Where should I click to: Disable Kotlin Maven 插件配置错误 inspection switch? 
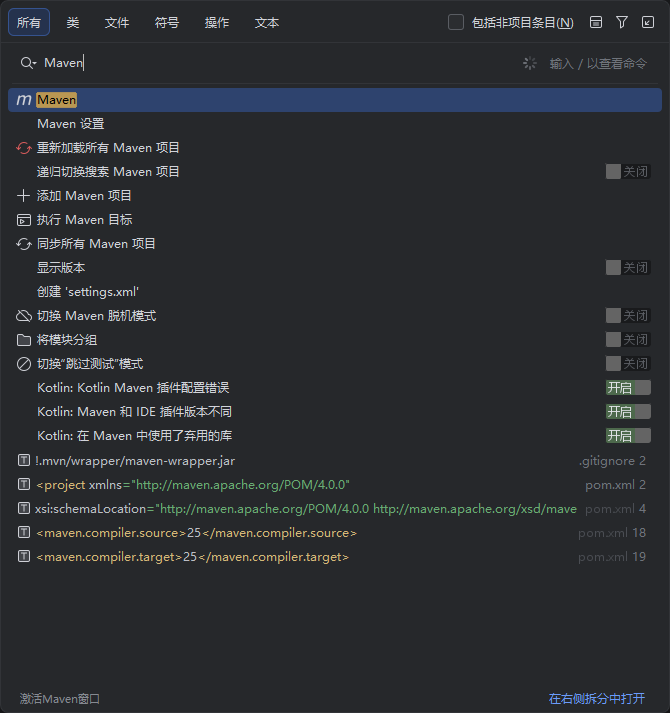point(628,388)
